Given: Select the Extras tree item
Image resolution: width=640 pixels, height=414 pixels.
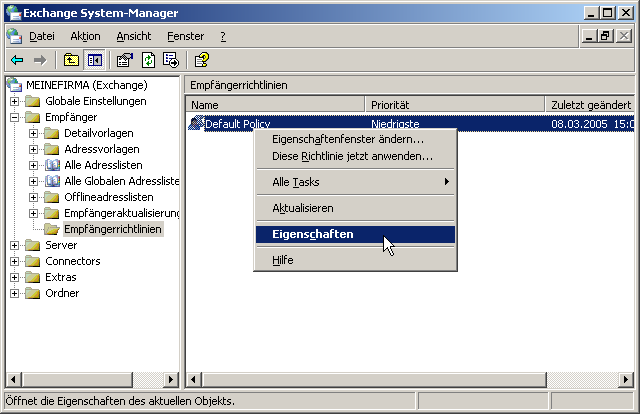Looking at the screenshot, I should click(x=61, y=277).
